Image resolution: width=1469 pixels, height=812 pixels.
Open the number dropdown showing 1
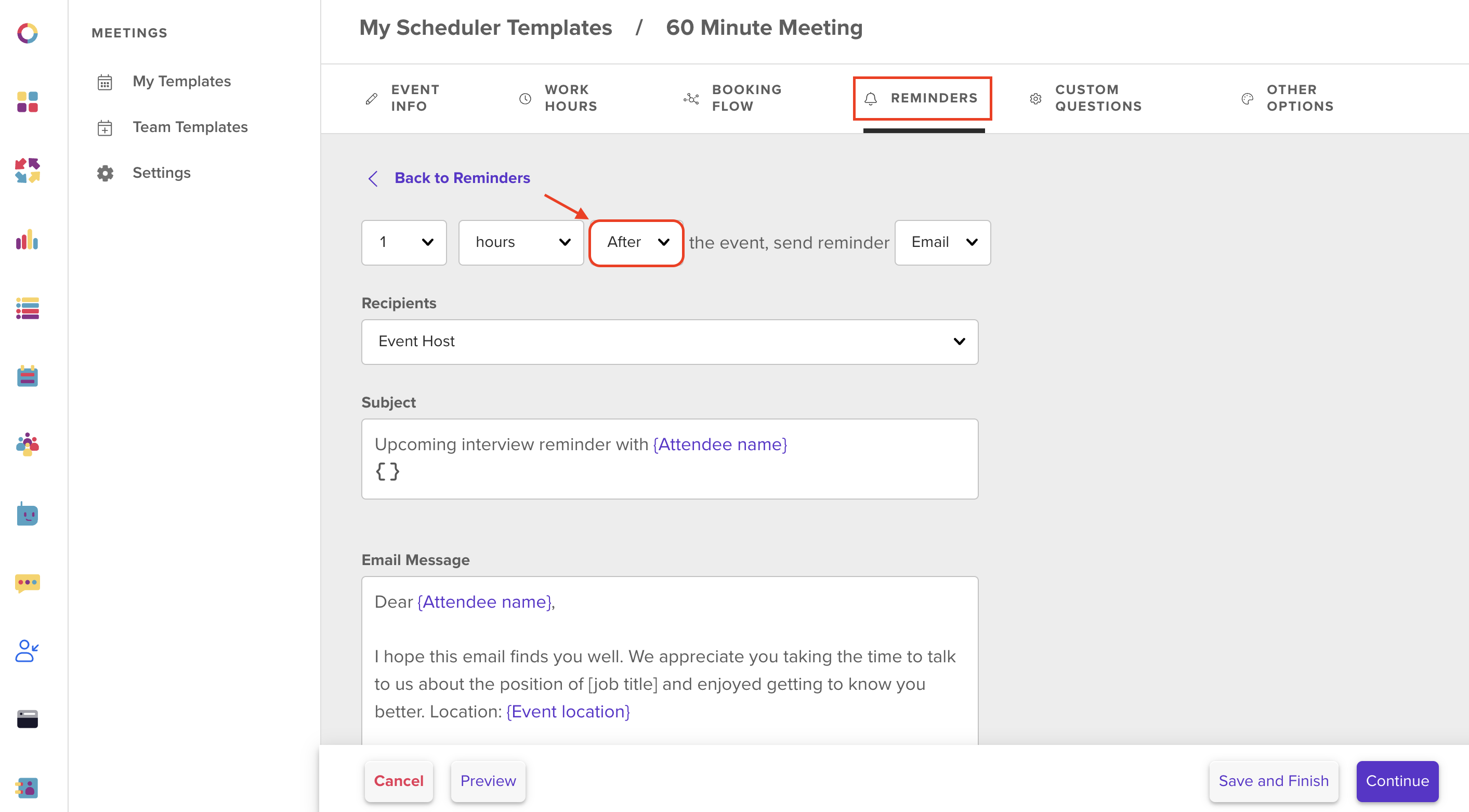404,242
